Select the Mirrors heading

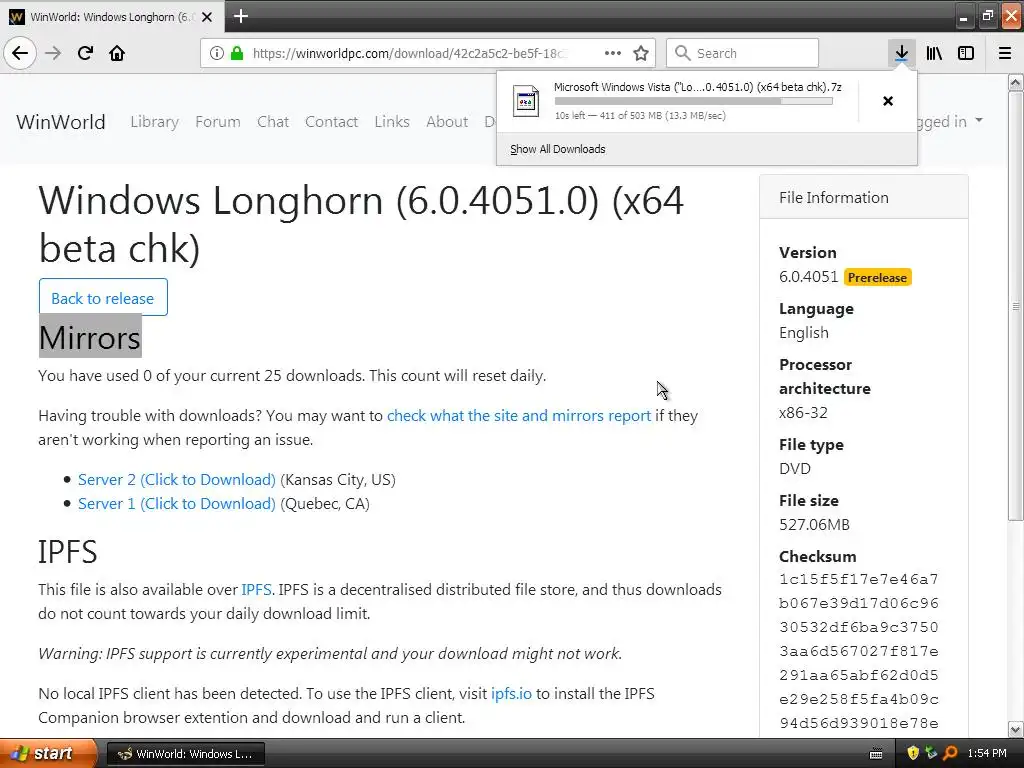click(90, 337)
